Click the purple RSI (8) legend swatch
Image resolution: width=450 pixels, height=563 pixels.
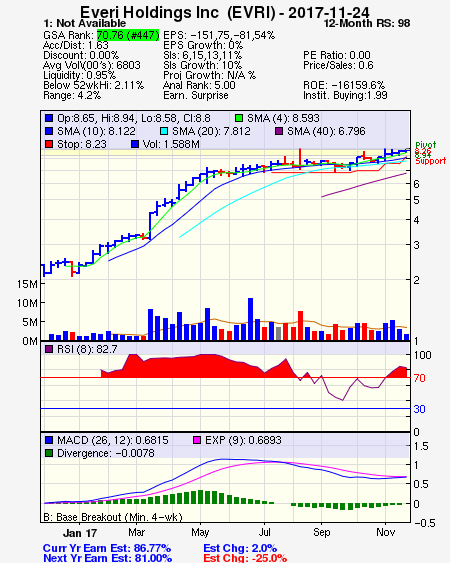49,349
